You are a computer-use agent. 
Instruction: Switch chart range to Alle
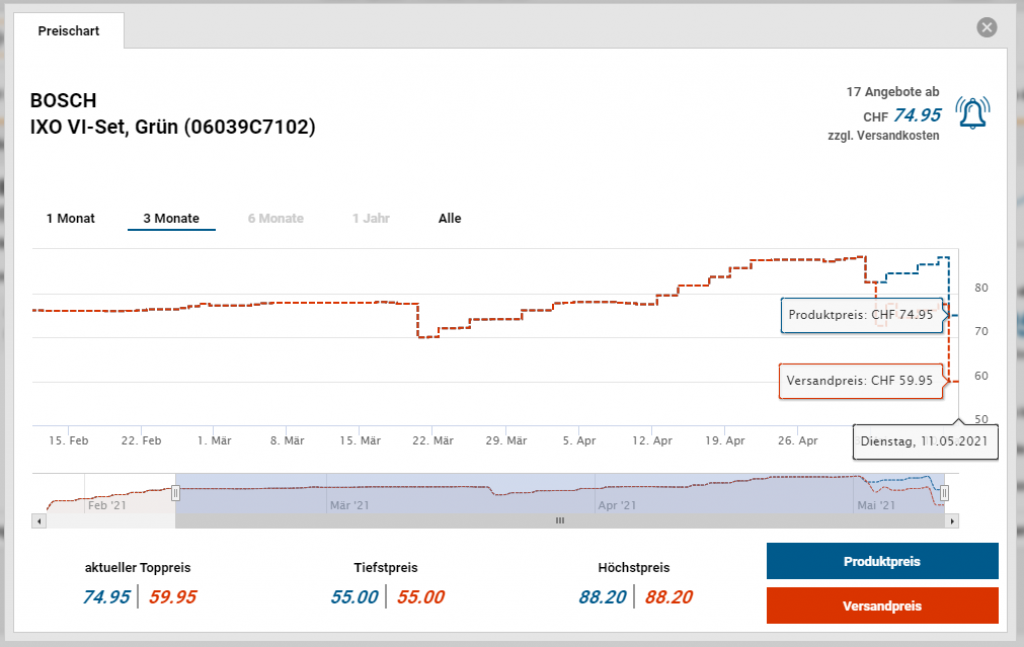pyautogui.click(x=450, y=218)
